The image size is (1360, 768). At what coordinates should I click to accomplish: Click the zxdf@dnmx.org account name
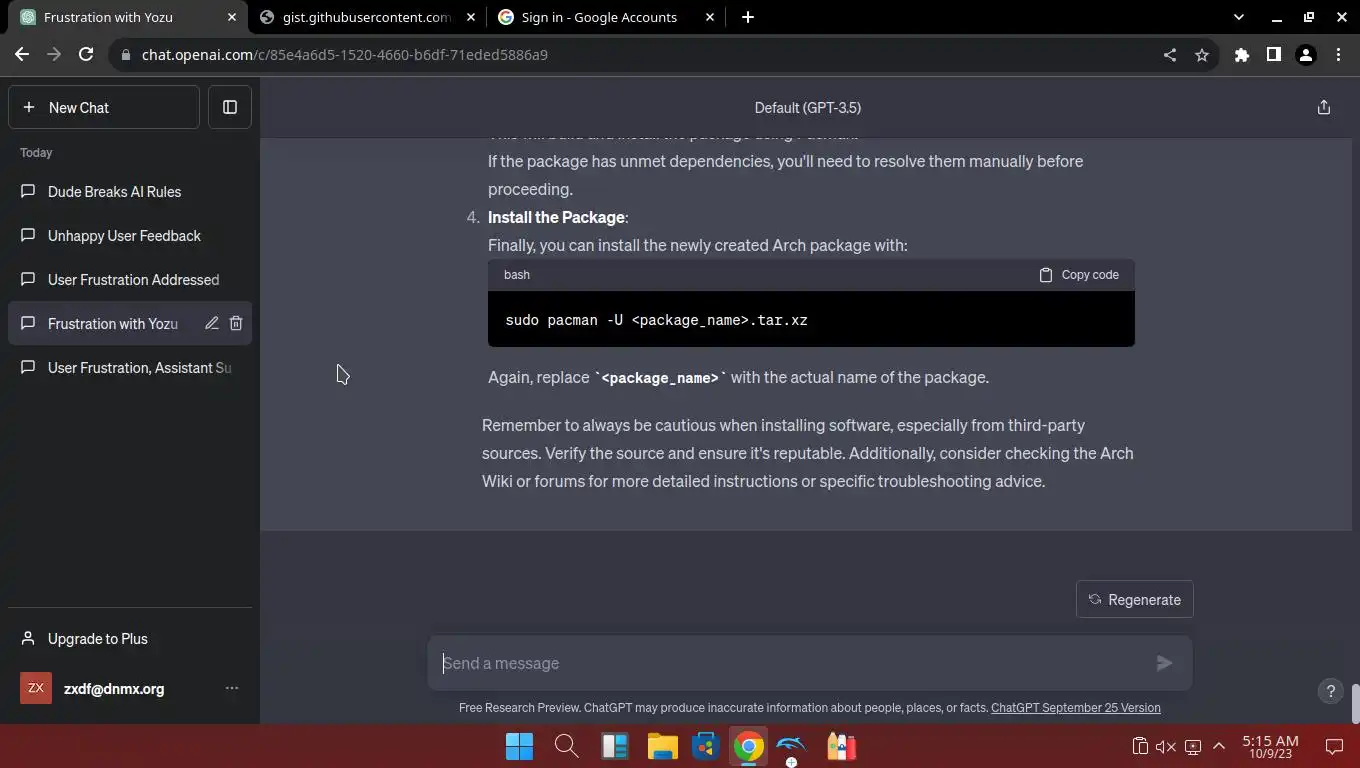(x=114, y=688)
